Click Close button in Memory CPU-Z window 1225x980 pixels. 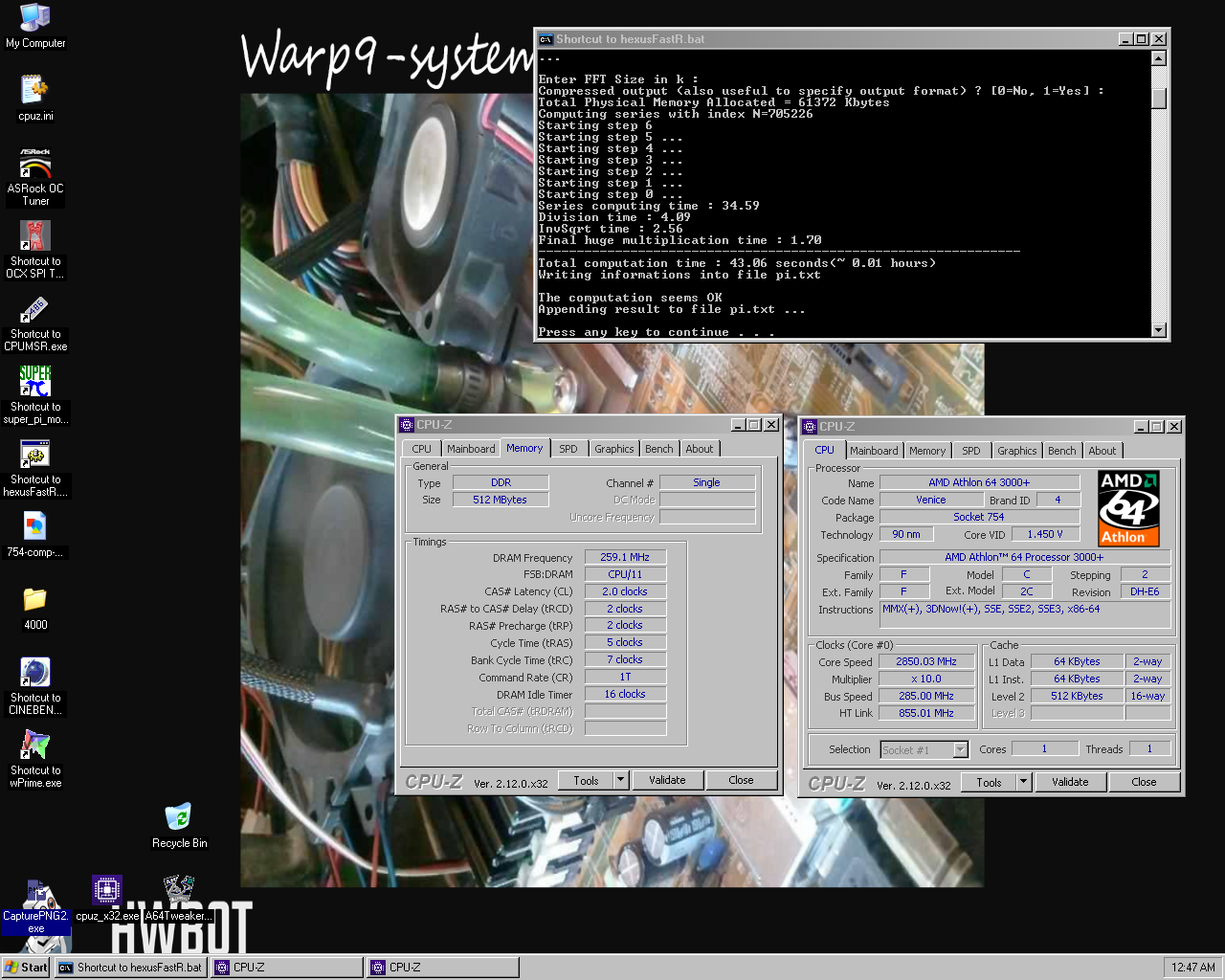point(741,780)
